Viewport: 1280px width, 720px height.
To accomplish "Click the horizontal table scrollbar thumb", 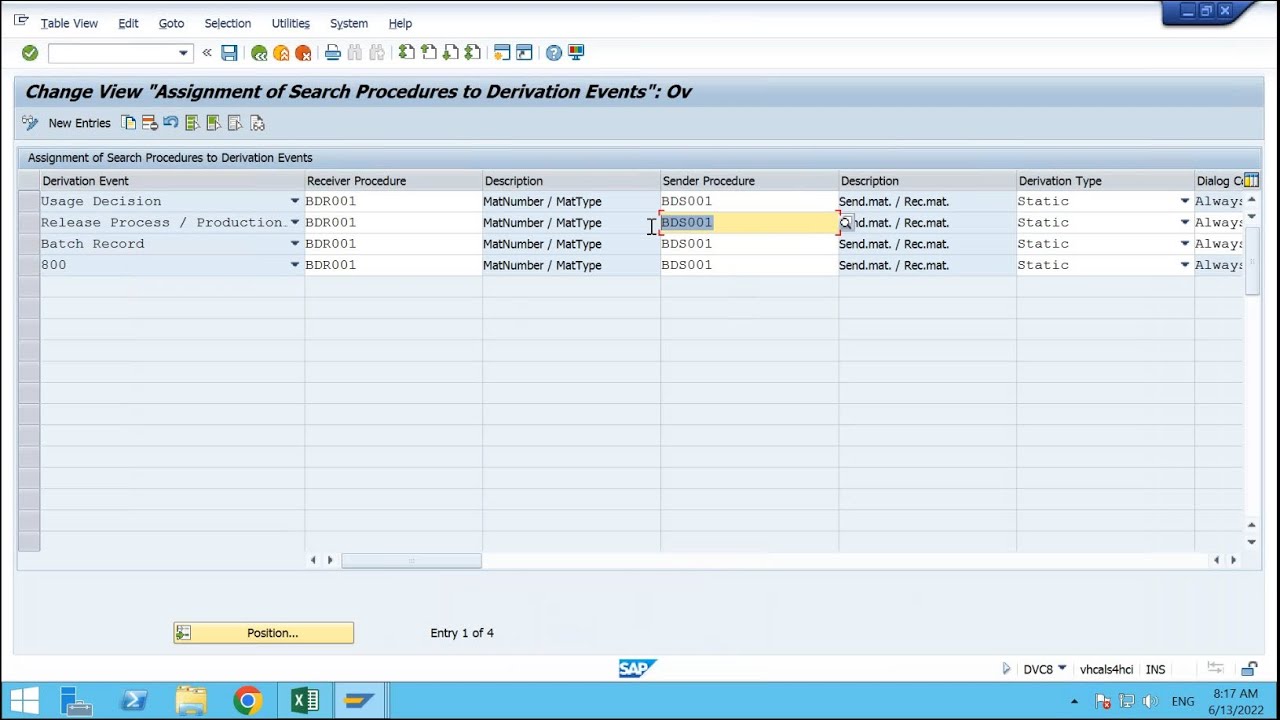I will pos(411,561).
